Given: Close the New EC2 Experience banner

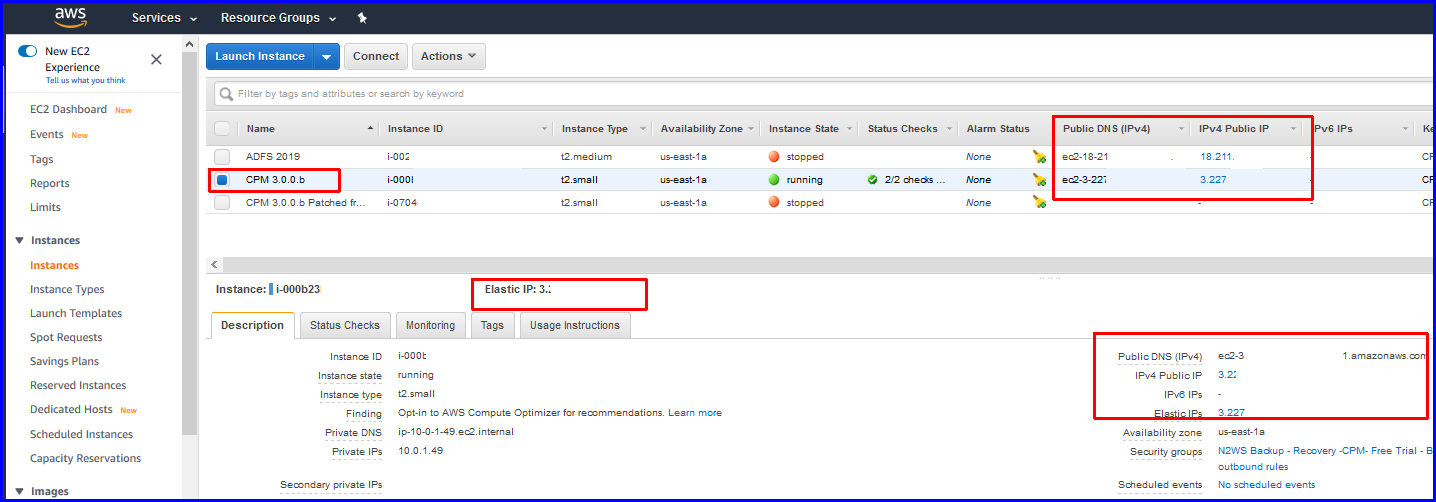Looking at the screenshot, I should [x=156, y=59].
